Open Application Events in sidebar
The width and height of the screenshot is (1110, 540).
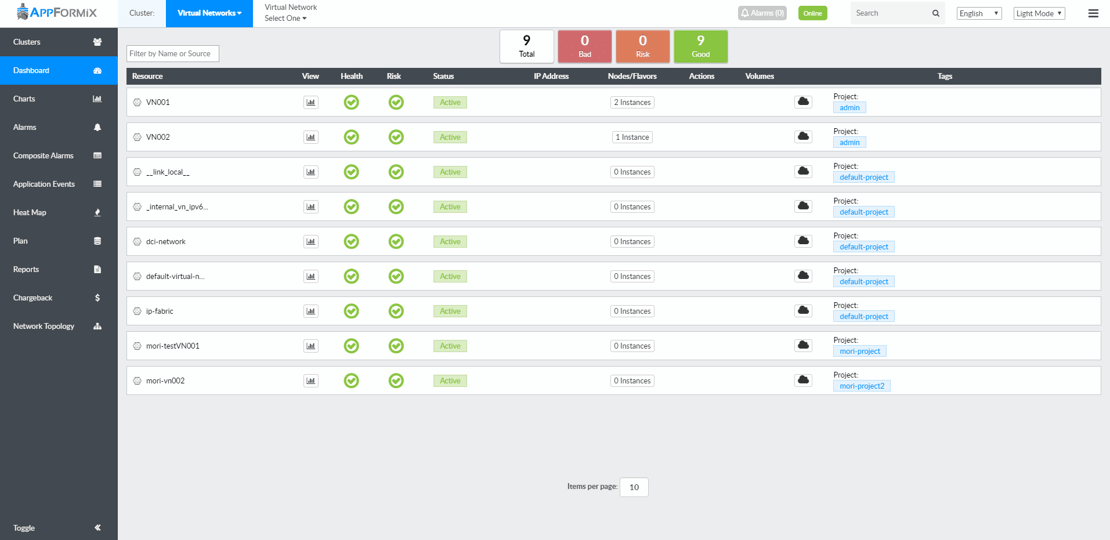59,184
